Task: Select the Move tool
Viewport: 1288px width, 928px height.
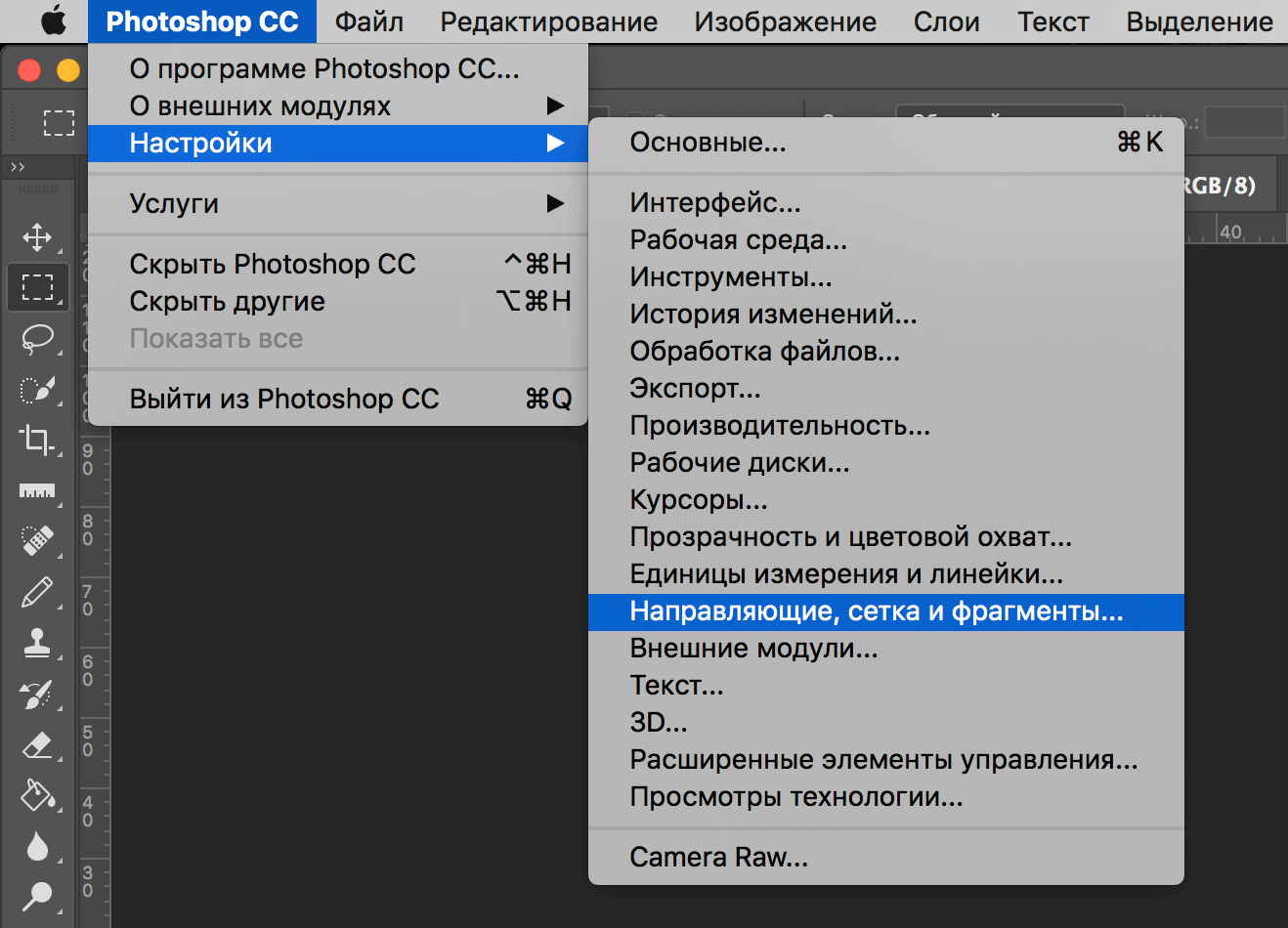Action: tap(37, 235)
